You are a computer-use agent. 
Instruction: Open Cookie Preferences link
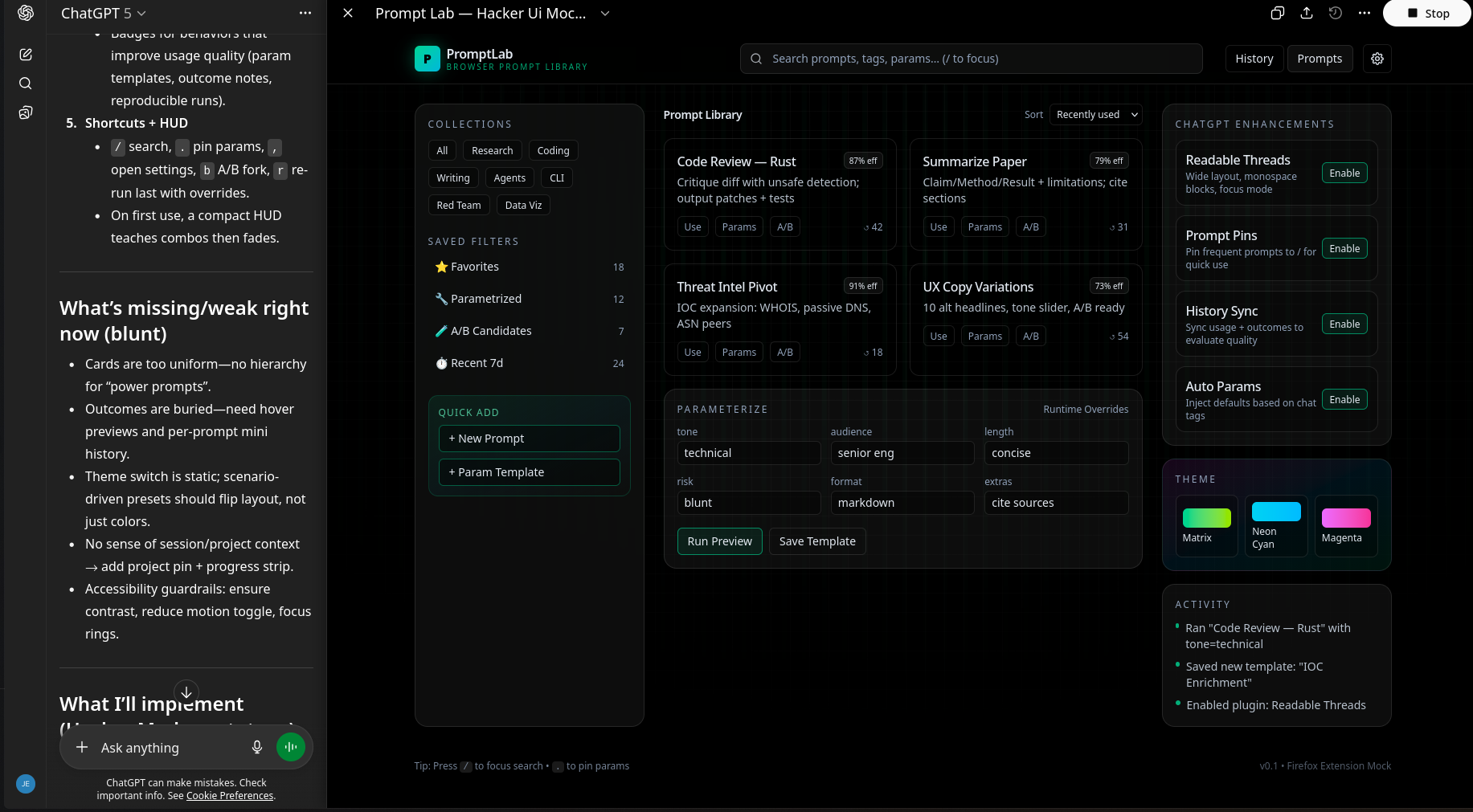[230, 796]
